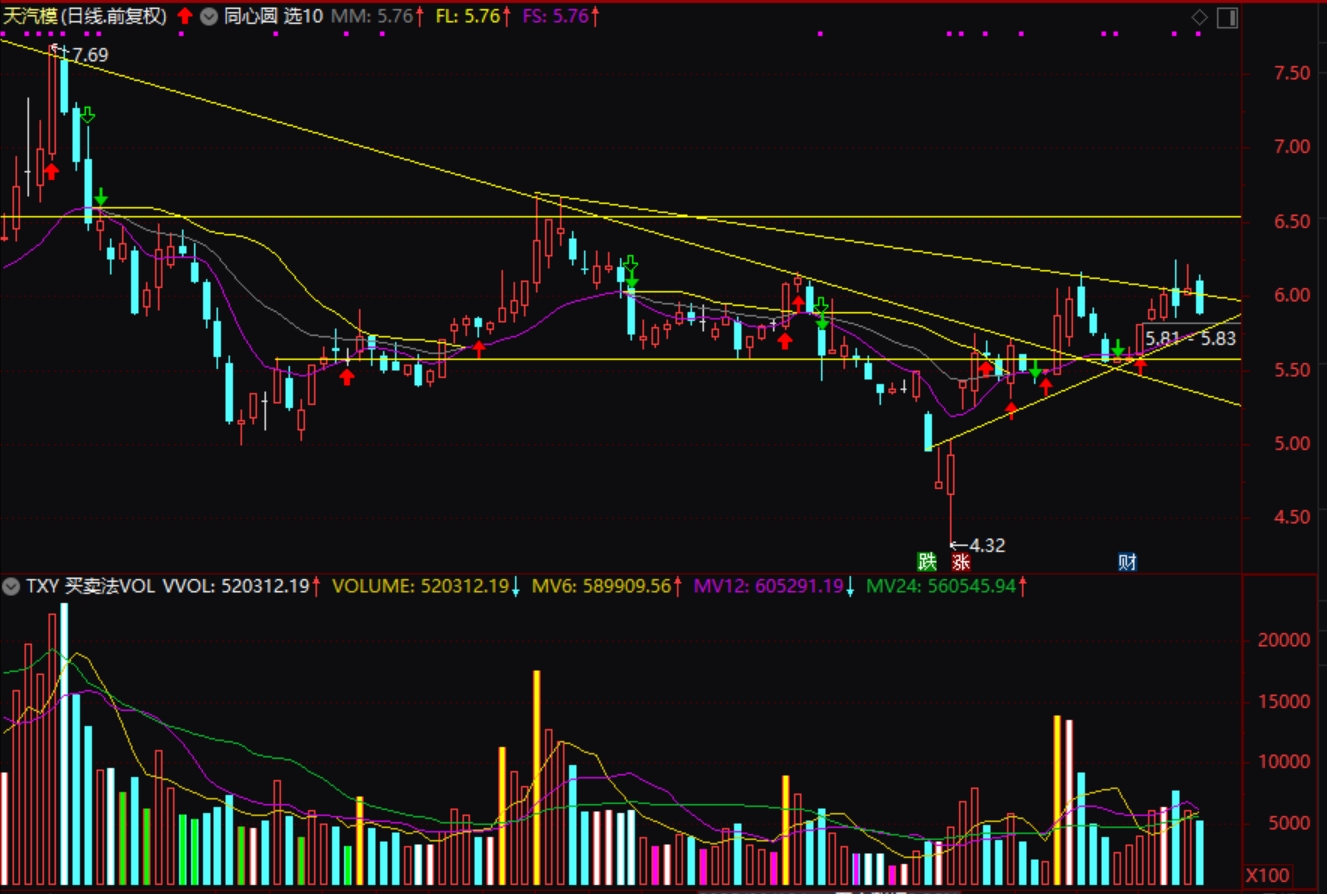Toggle the side panel layout icon

(1228, 17)
